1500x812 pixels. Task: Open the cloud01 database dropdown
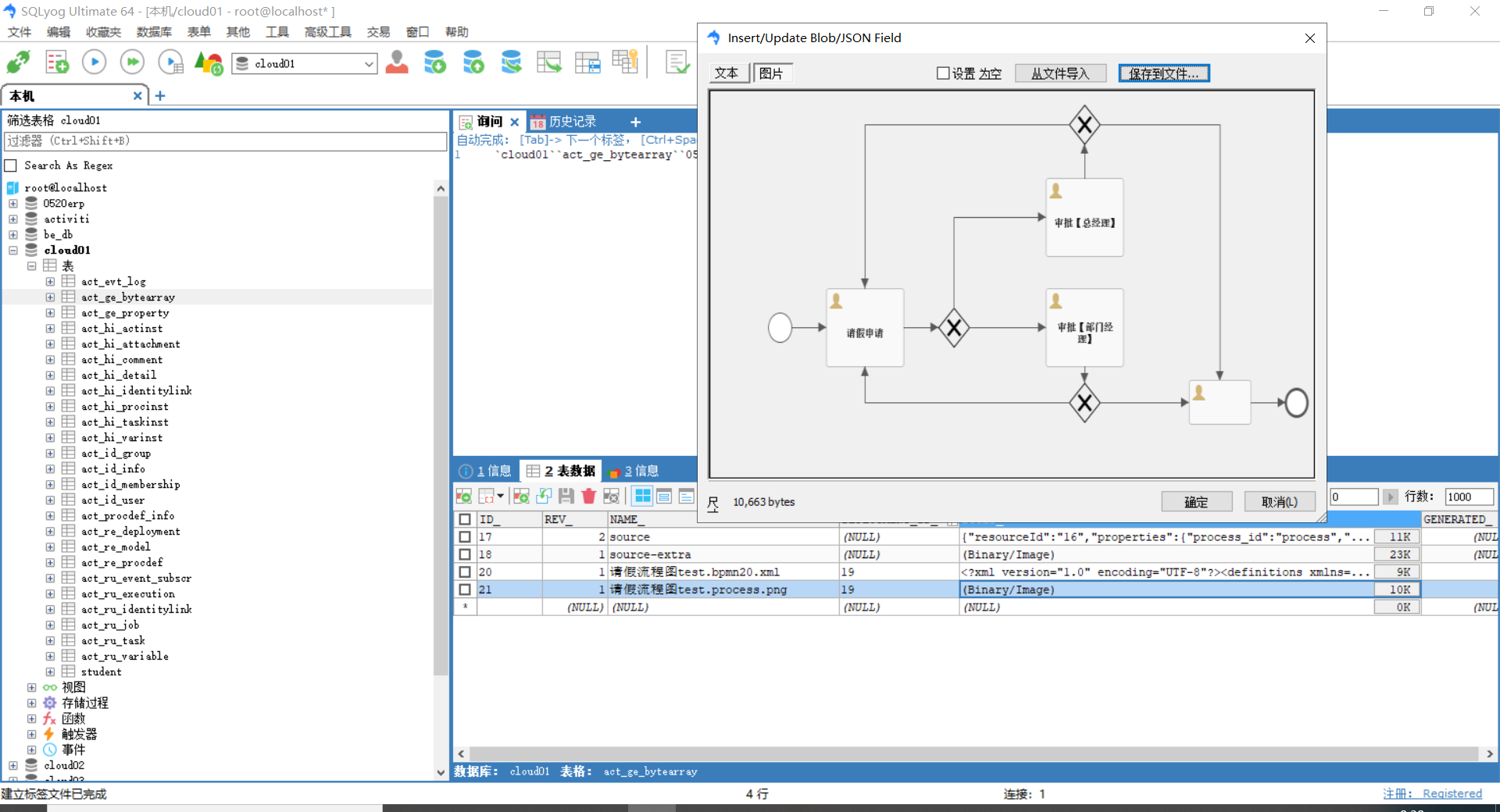pyautogui.click(x=369, y=64)
